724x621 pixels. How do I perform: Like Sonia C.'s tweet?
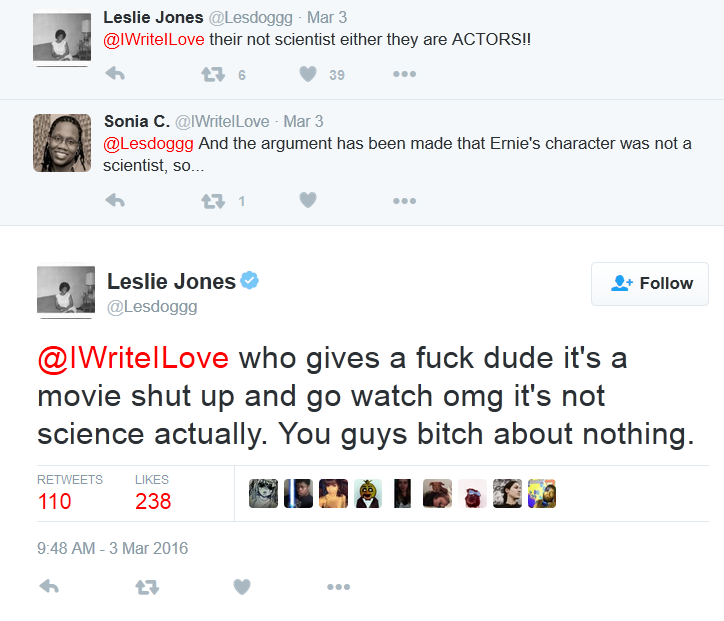[x=308, y=201]
